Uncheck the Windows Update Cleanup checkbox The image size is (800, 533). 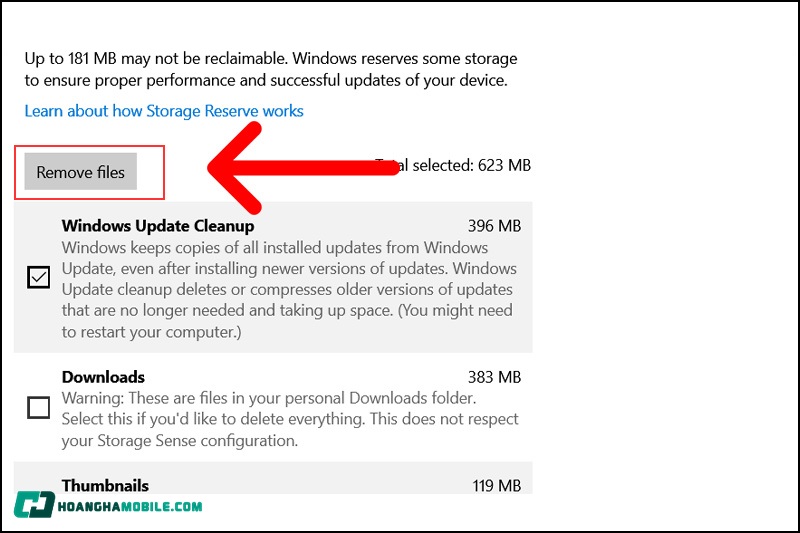click(38, 278)
